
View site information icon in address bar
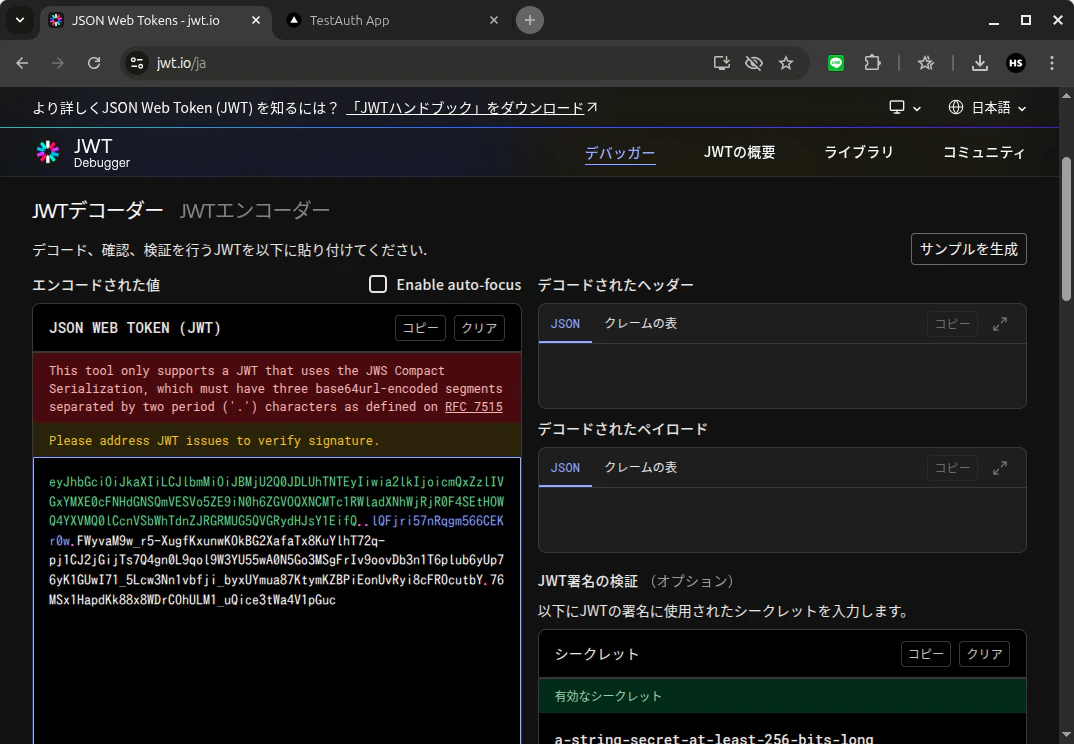137,63
